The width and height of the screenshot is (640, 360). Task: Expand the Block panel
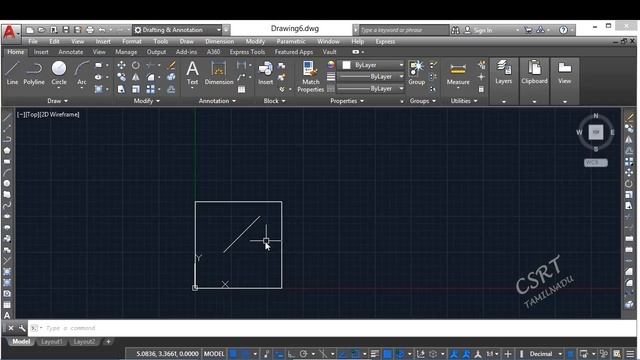click(x=274, y=101)
